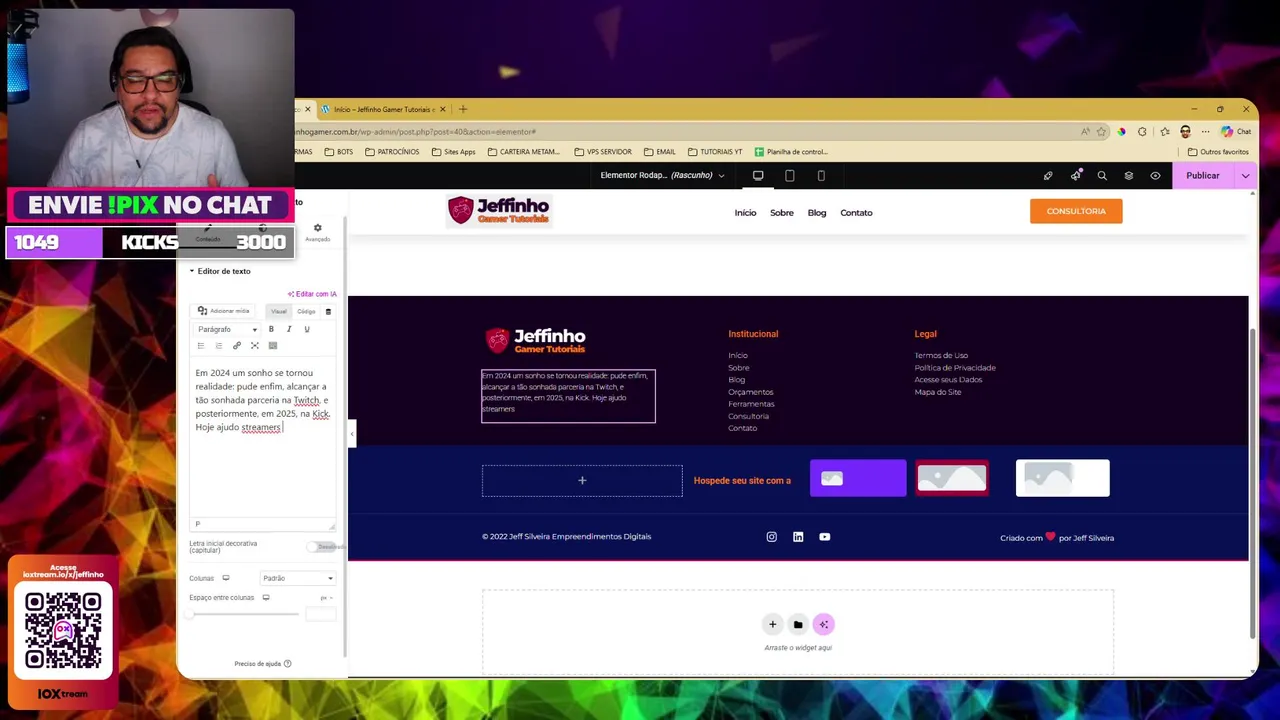
Task: Open TUTORIAIS YT bookmark folder
Action: (714, 152)
